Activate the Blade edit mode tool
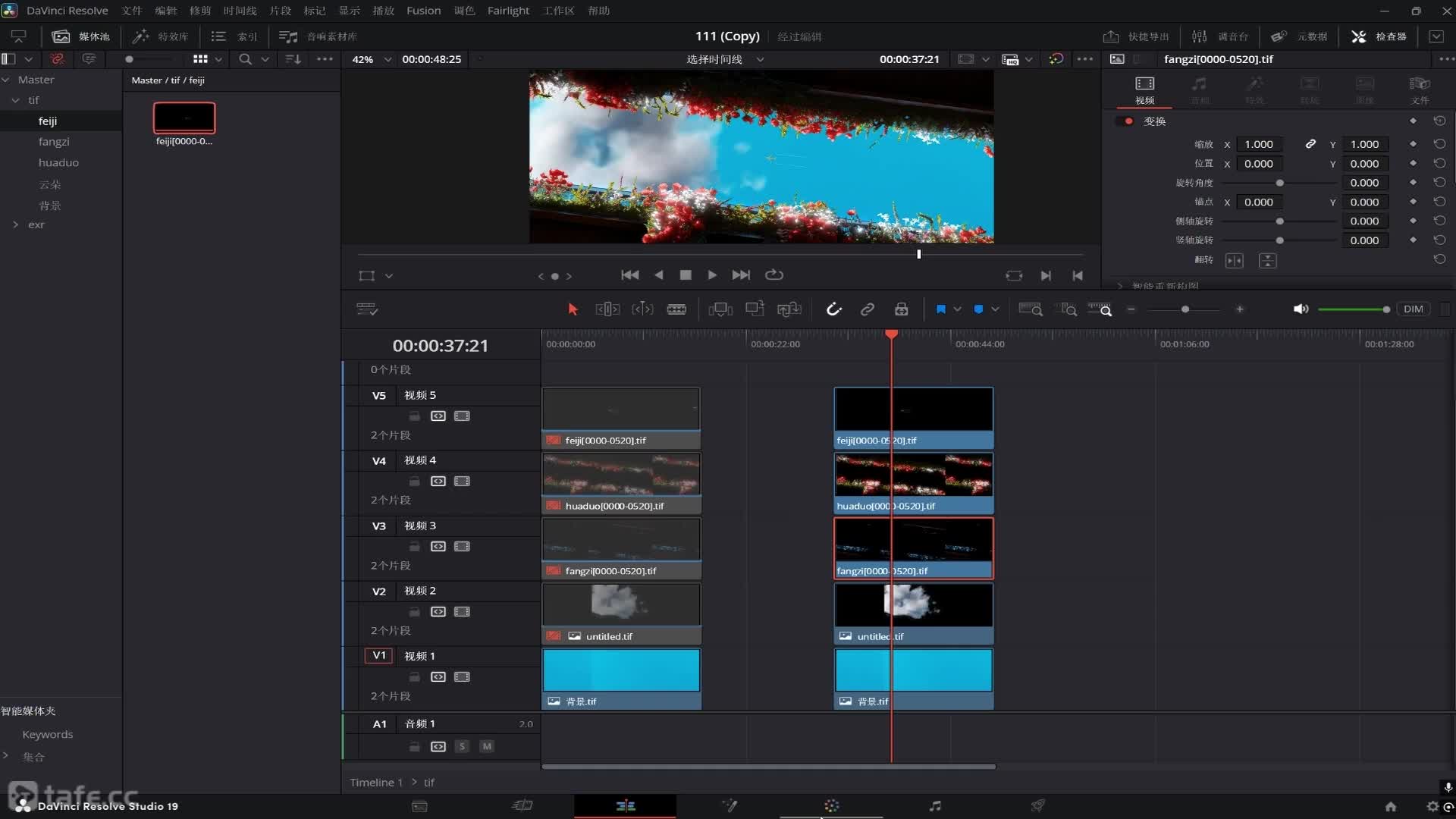The height and width of the screenshot is (819, 1456). tap(676, 309)
